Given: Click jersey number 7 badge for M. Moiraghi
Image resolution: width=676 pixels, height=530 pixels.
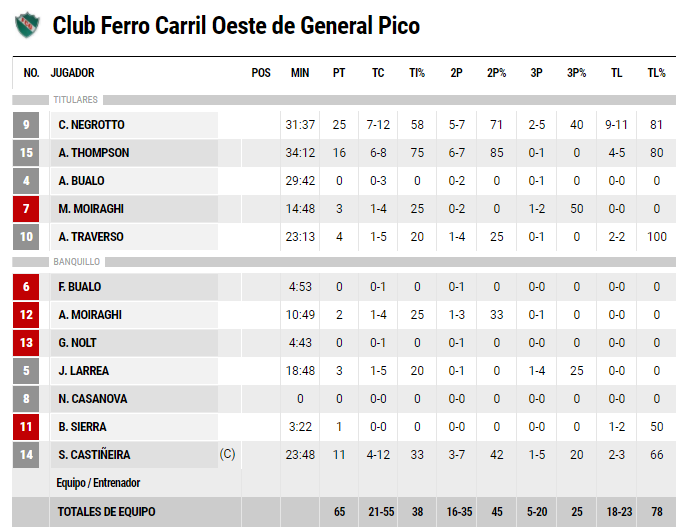Looking at the screenshot, I should click(x=26, y=209).
